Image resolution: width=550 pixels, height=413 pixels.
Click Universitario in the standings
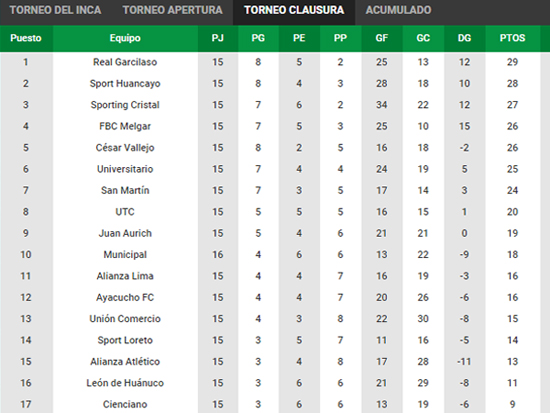(x=125, y=169)
